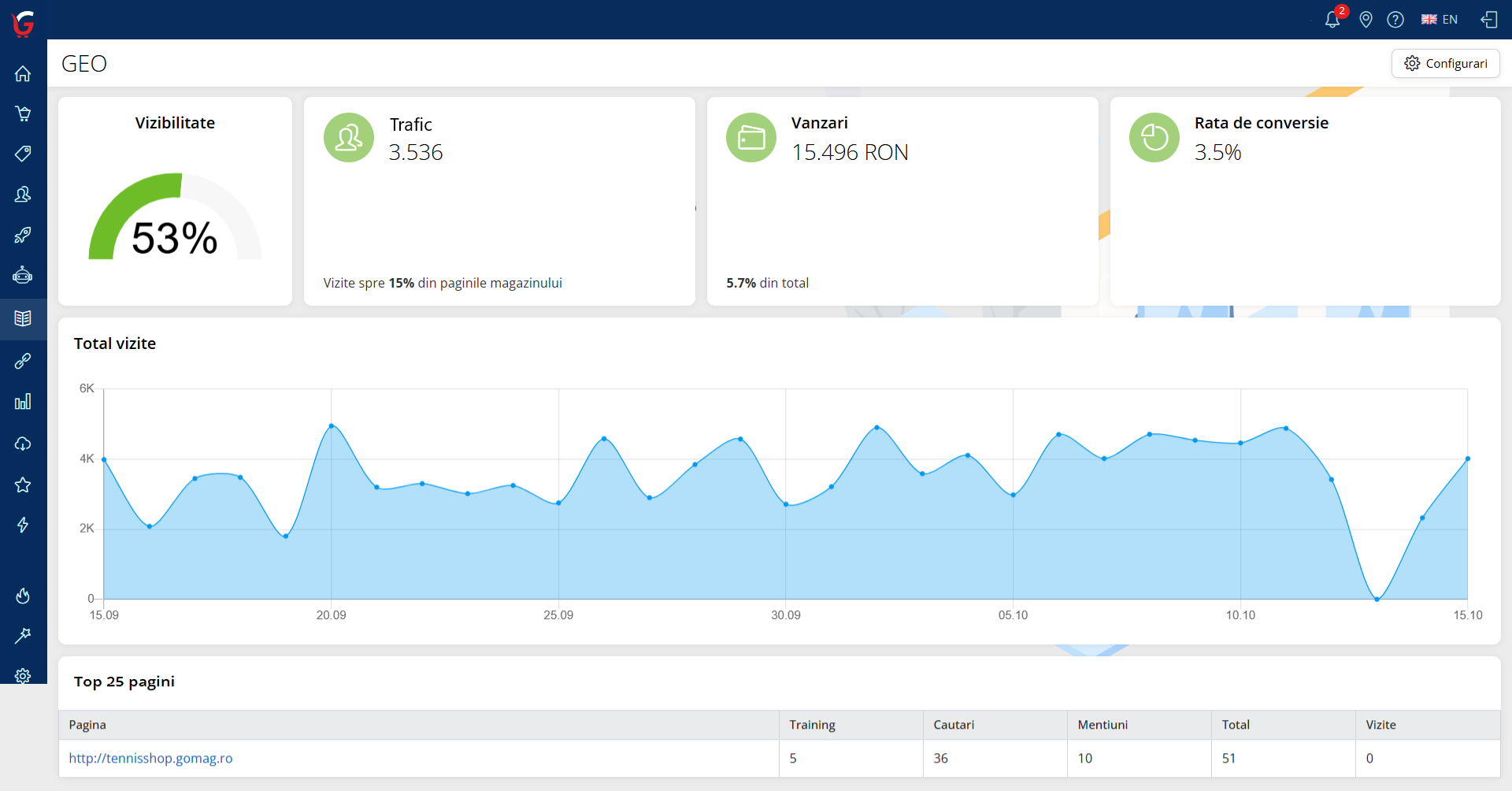1512x791 pixels.
Task: Open the flame icon in sidebar
Action: [23, 596]
